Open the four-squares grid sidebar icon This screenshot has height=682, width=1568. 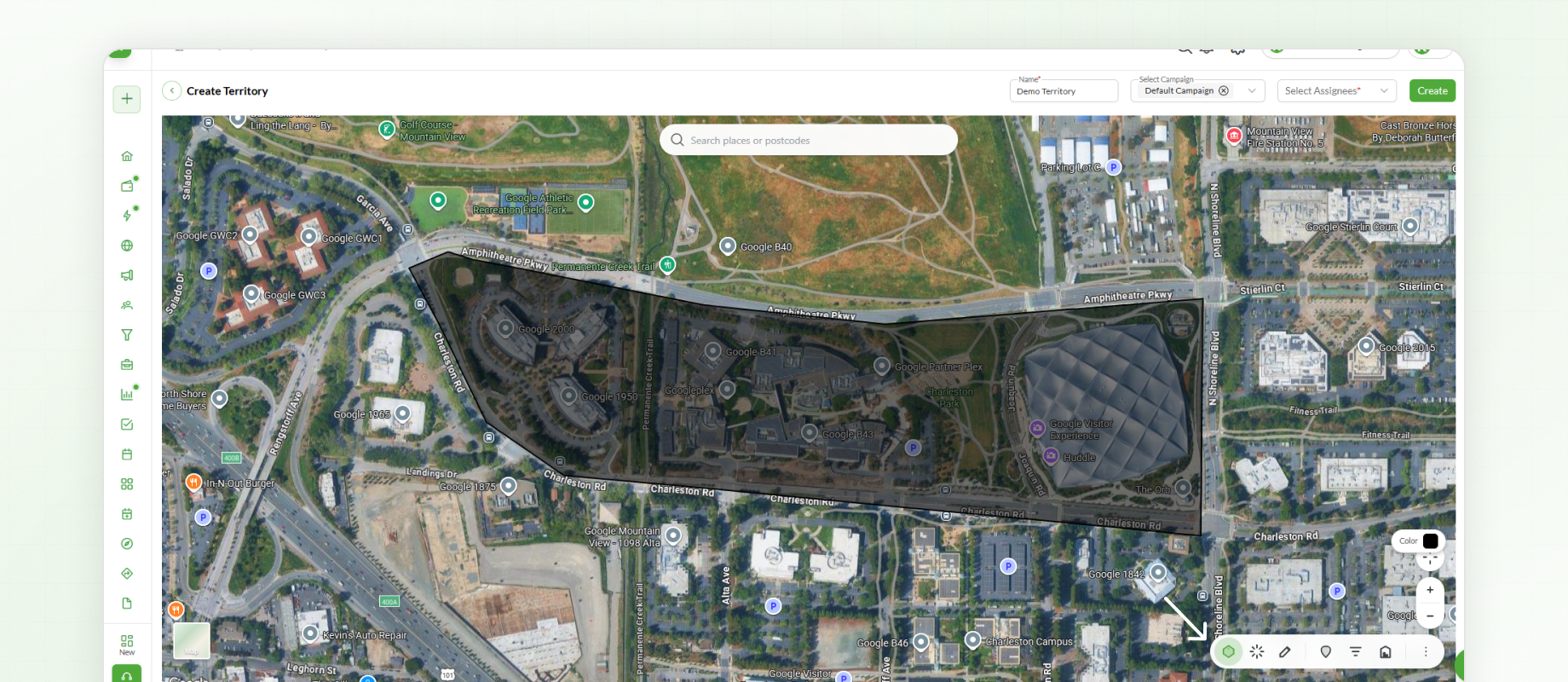pyautogui.click(x=127, y=484)
